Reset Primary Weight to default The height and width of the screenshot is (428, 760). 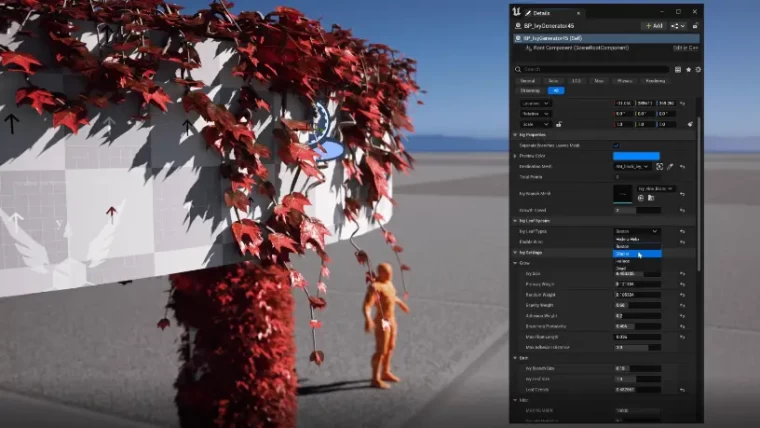click(x=682, y=285)
